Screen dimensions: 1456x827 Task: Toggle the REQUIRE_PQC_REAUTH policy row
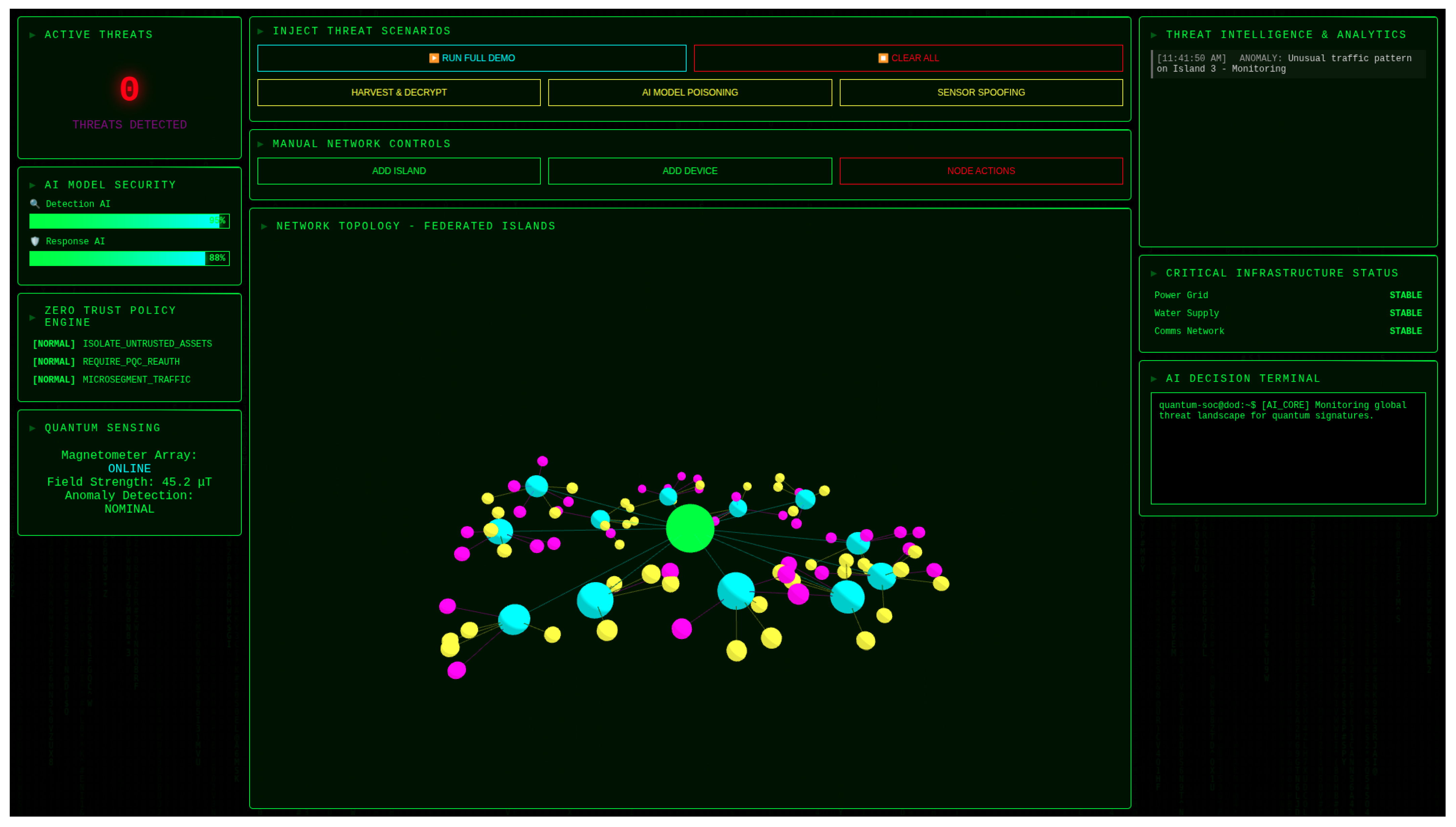coord(106,362)
